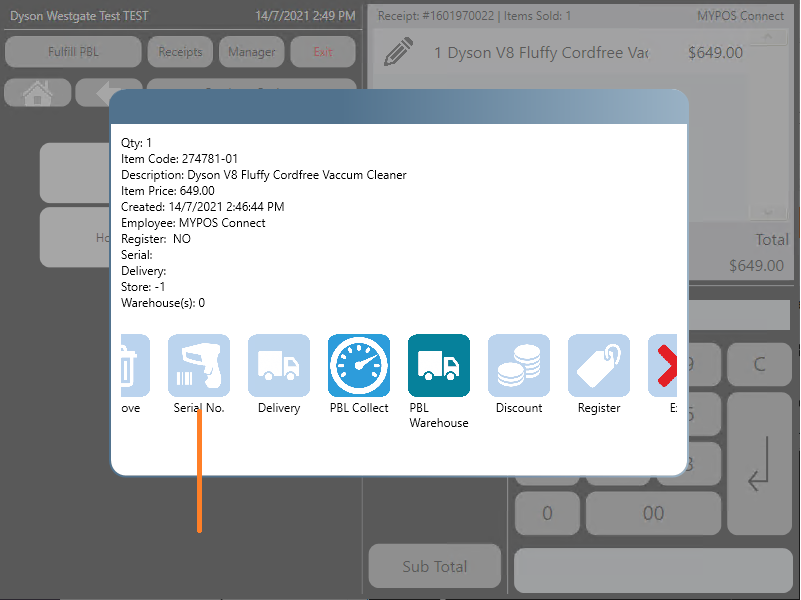Click the red arrow to show more options
This screenshot has height=600, width=801.
pos(663,365)
